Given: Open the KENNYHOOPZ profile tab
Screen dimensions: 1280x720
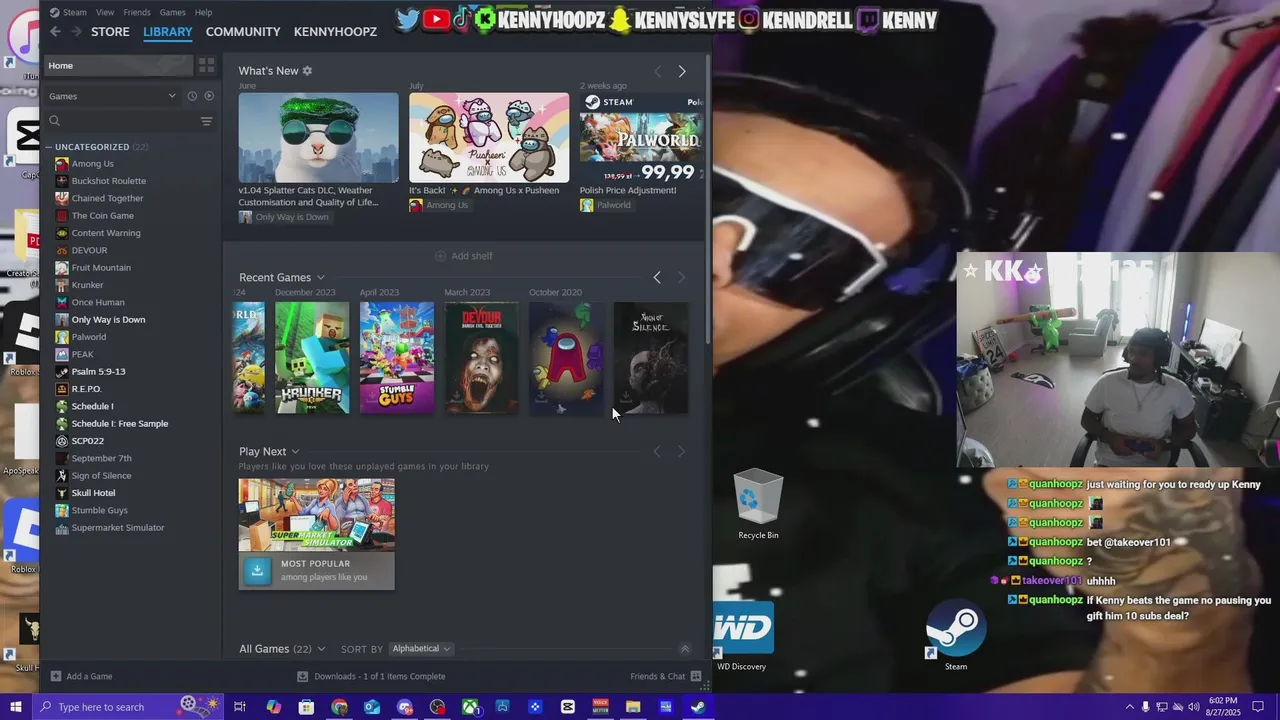Looking at the screenshot, I should 335,32.
